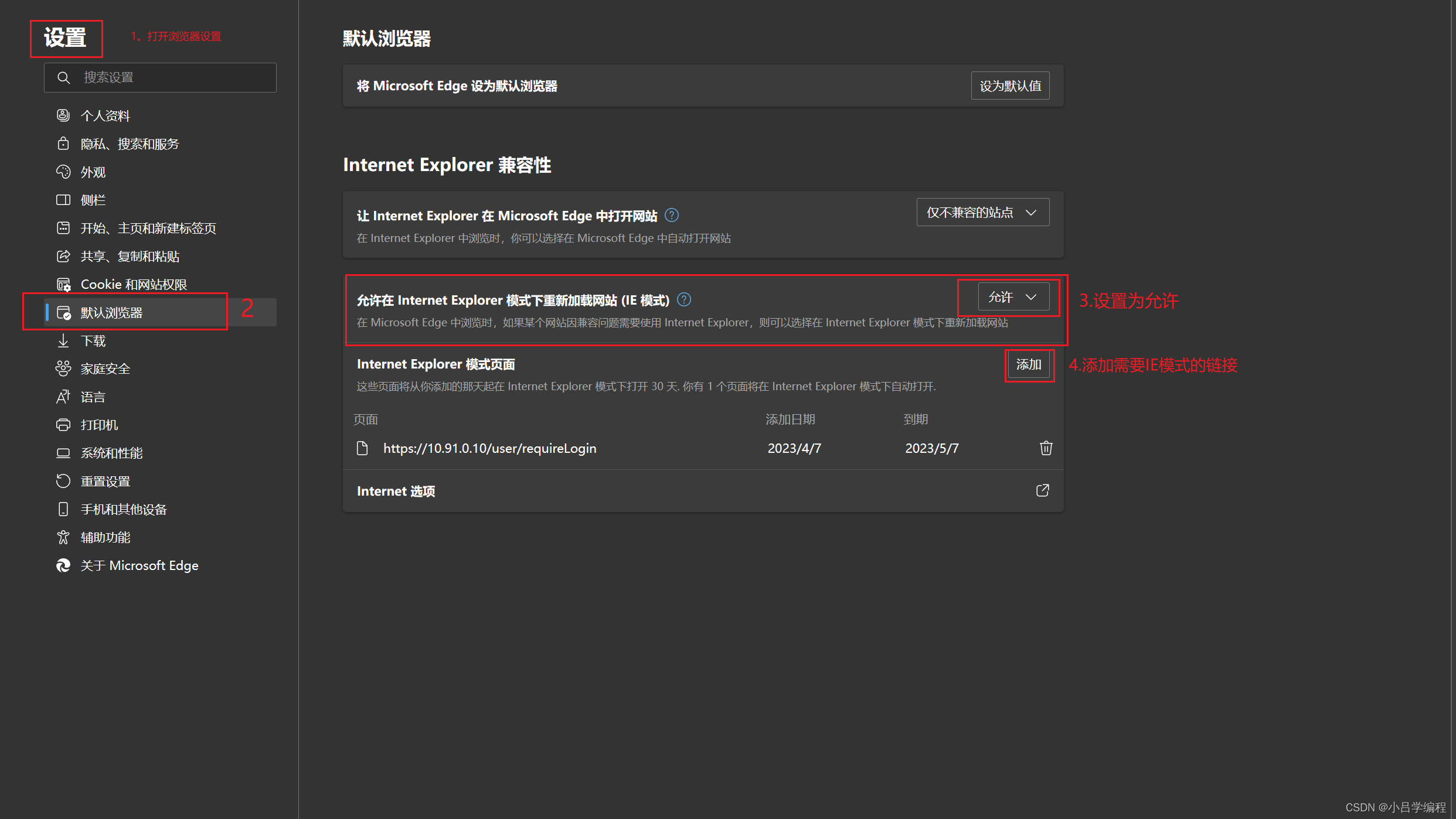
Task: Select 默认浏览器 in the sidebar
Action: [x=113, y=312]
